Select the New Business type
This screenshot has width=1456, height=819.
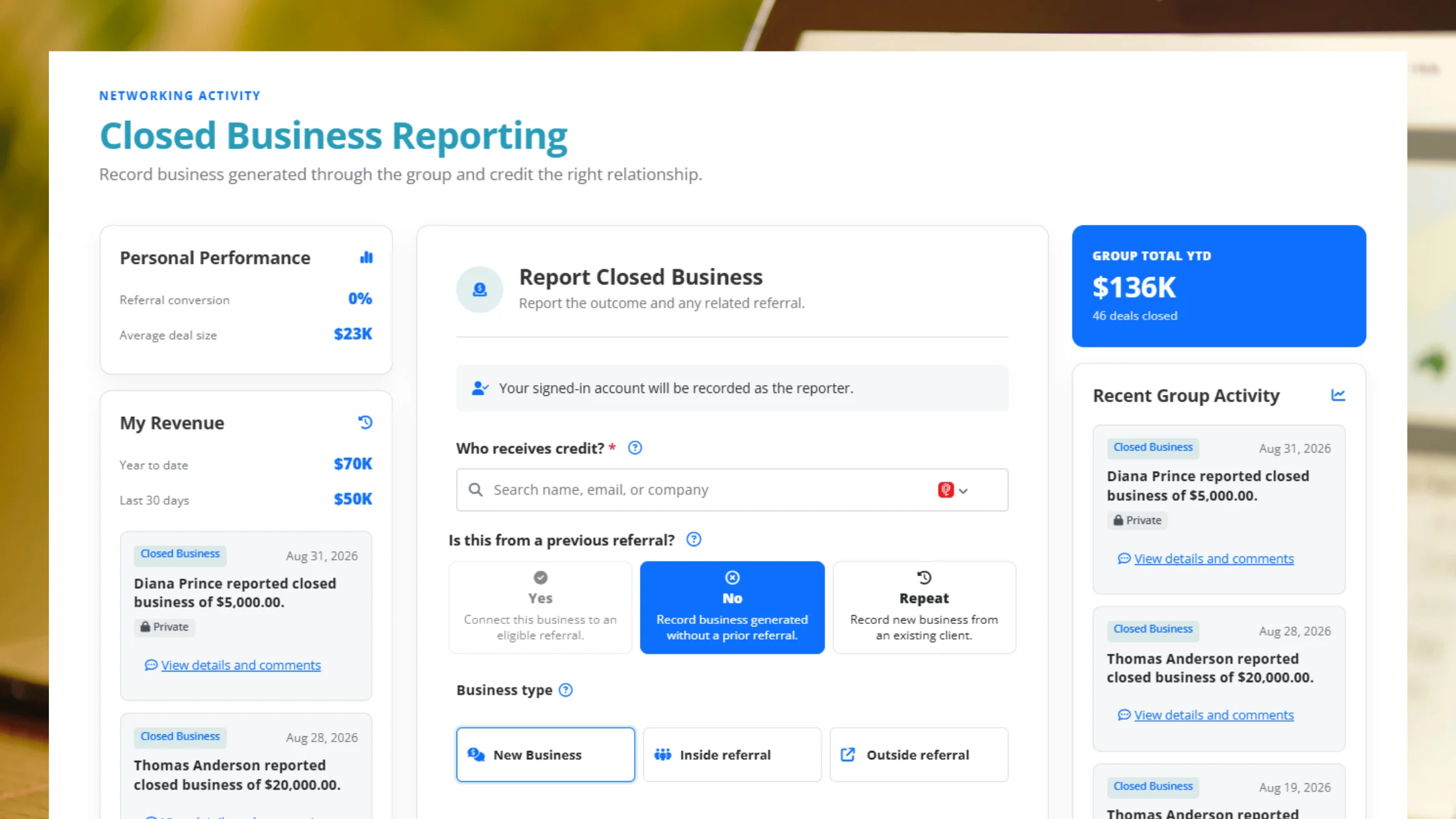(x=545, y=755)
